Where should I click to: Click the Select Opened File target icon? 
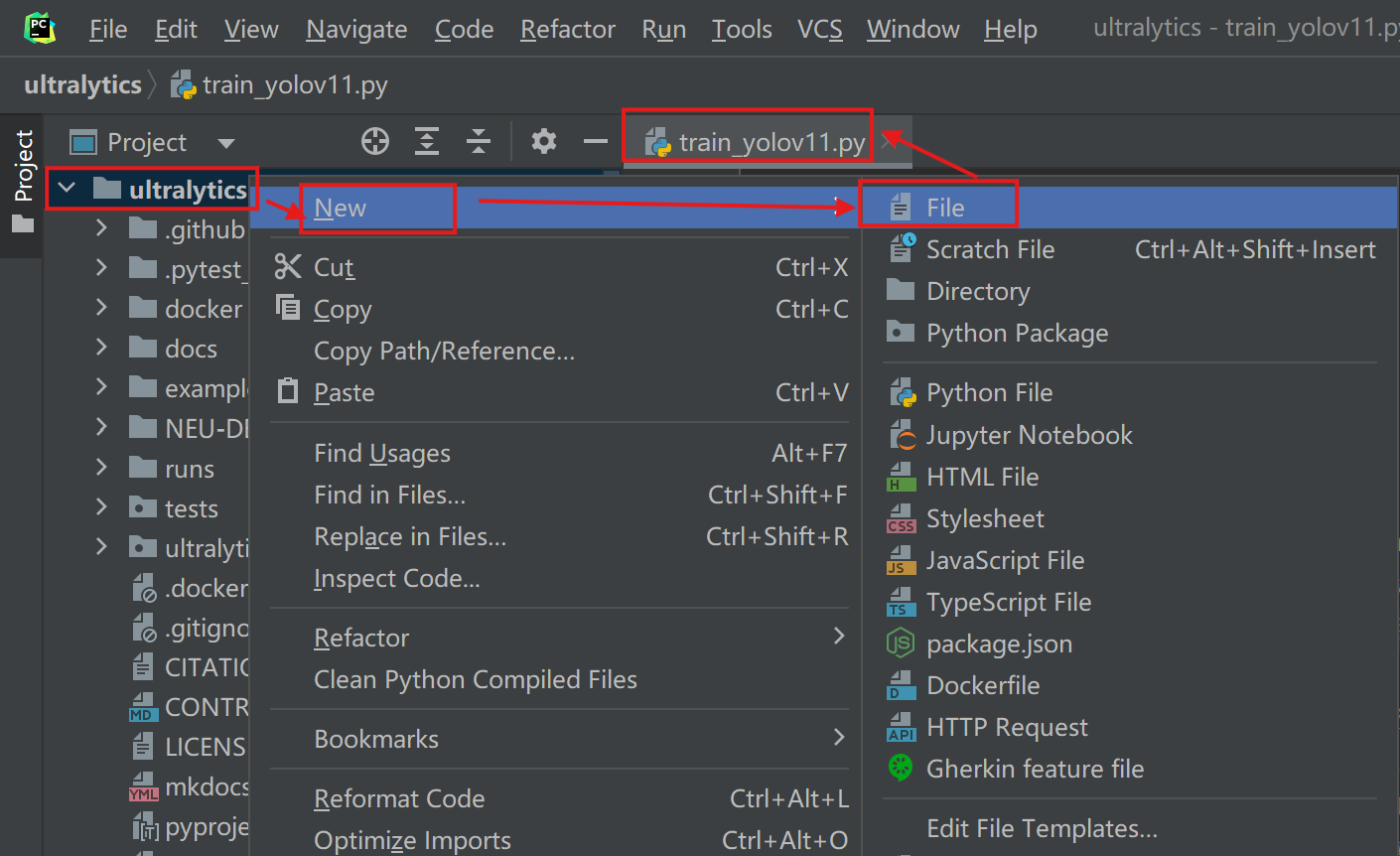point(375,142)
